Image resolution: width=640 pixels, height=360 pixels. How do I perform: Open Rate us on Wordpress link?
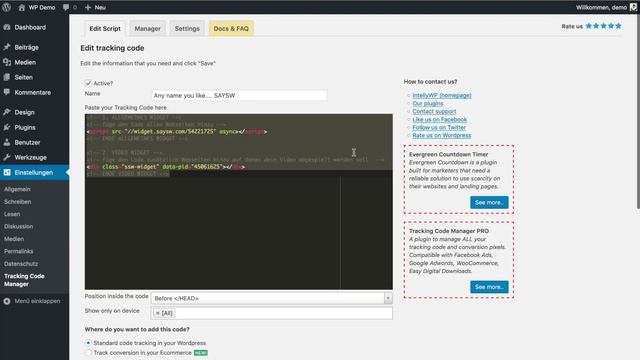[441, 135]
